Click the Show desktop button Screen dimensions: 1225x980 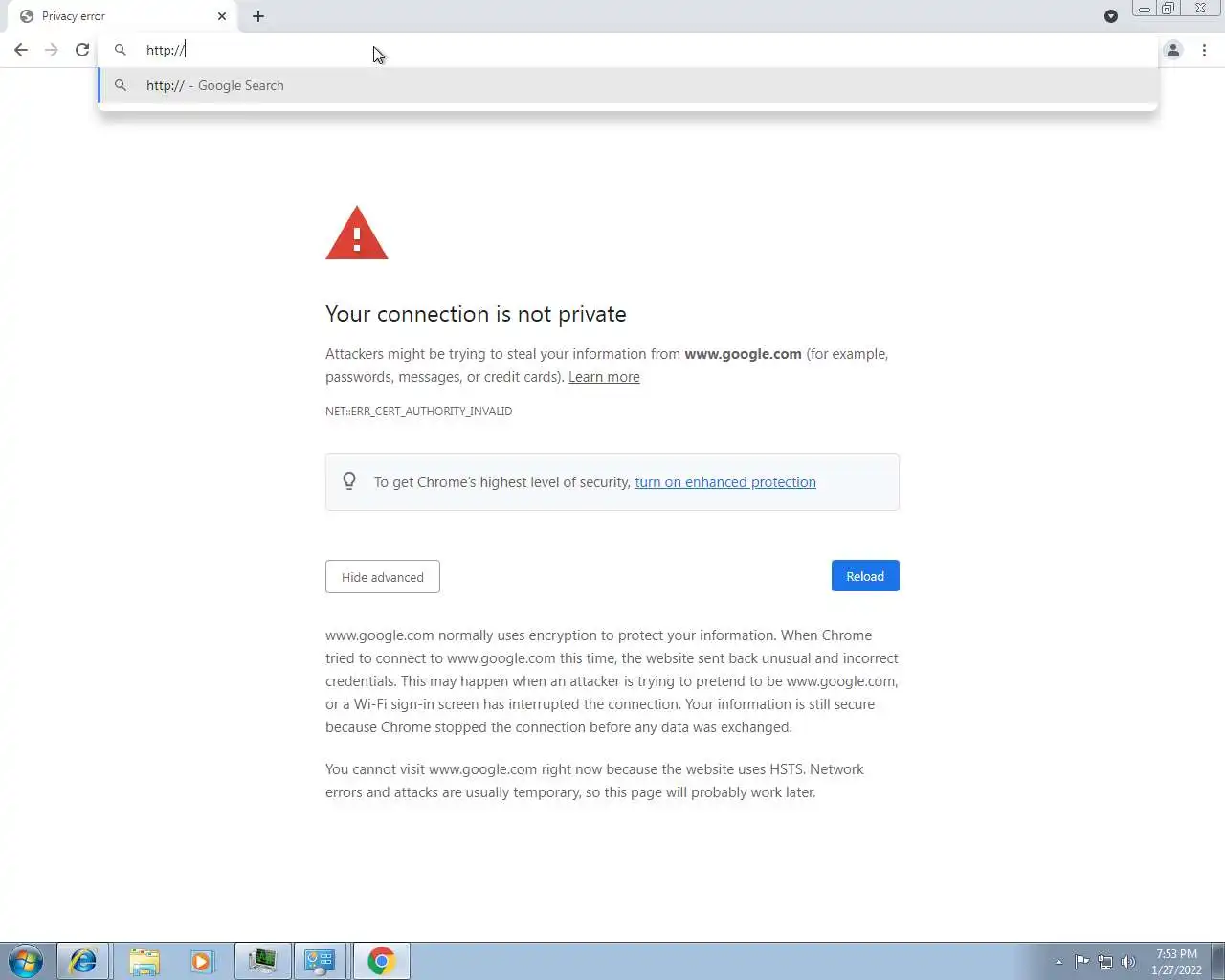pos(1218,961)
